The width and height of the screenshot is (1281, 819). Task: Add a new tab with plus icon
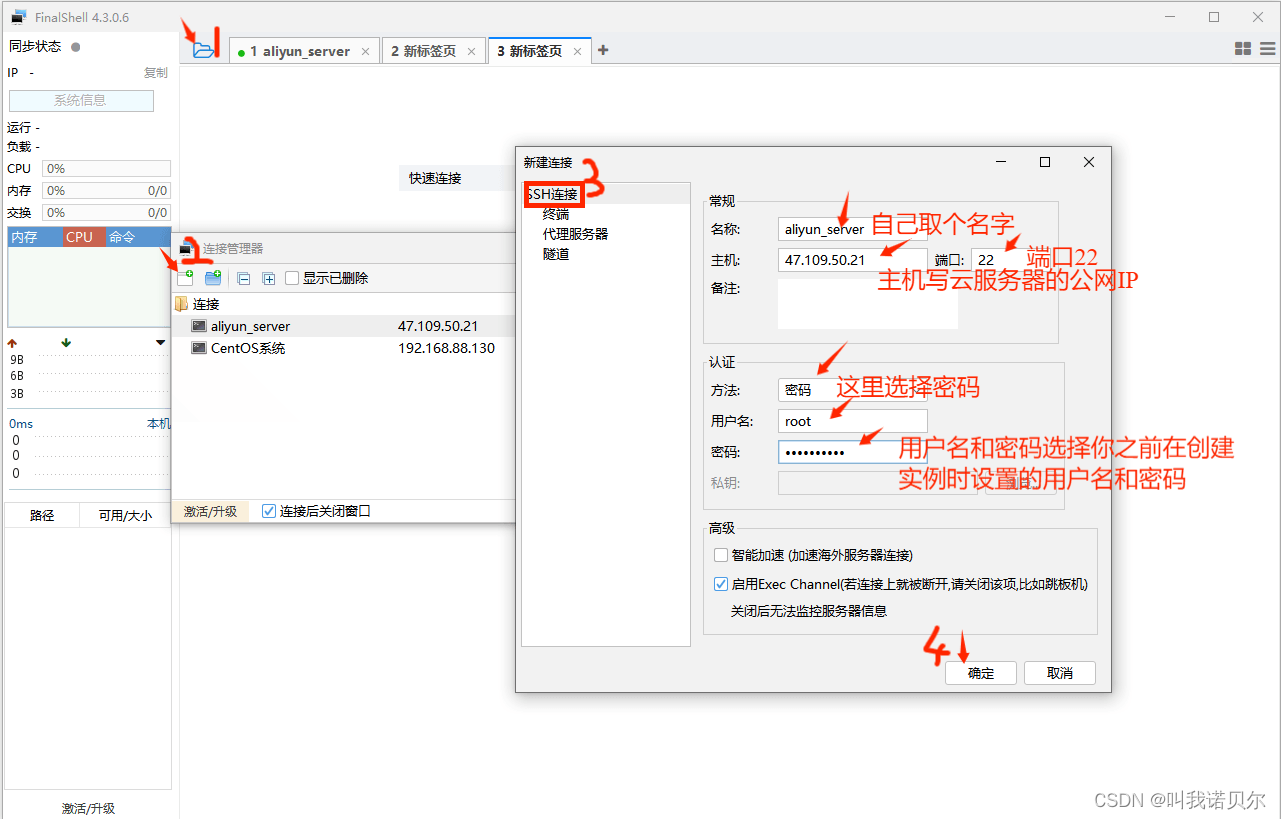pyautogui.click(x=602, y=50)
